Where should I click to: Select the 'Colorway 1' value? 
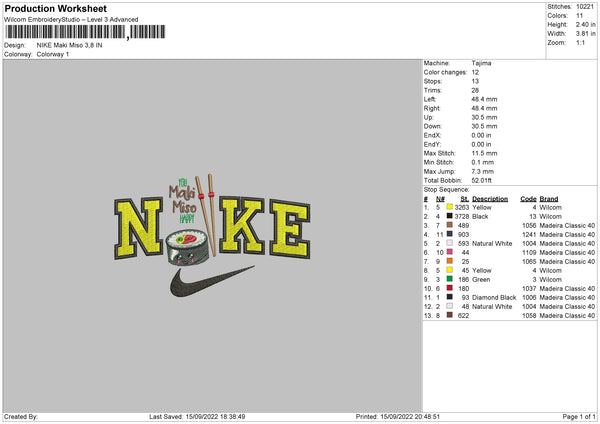pyautogui.click(x=53, y=54)
